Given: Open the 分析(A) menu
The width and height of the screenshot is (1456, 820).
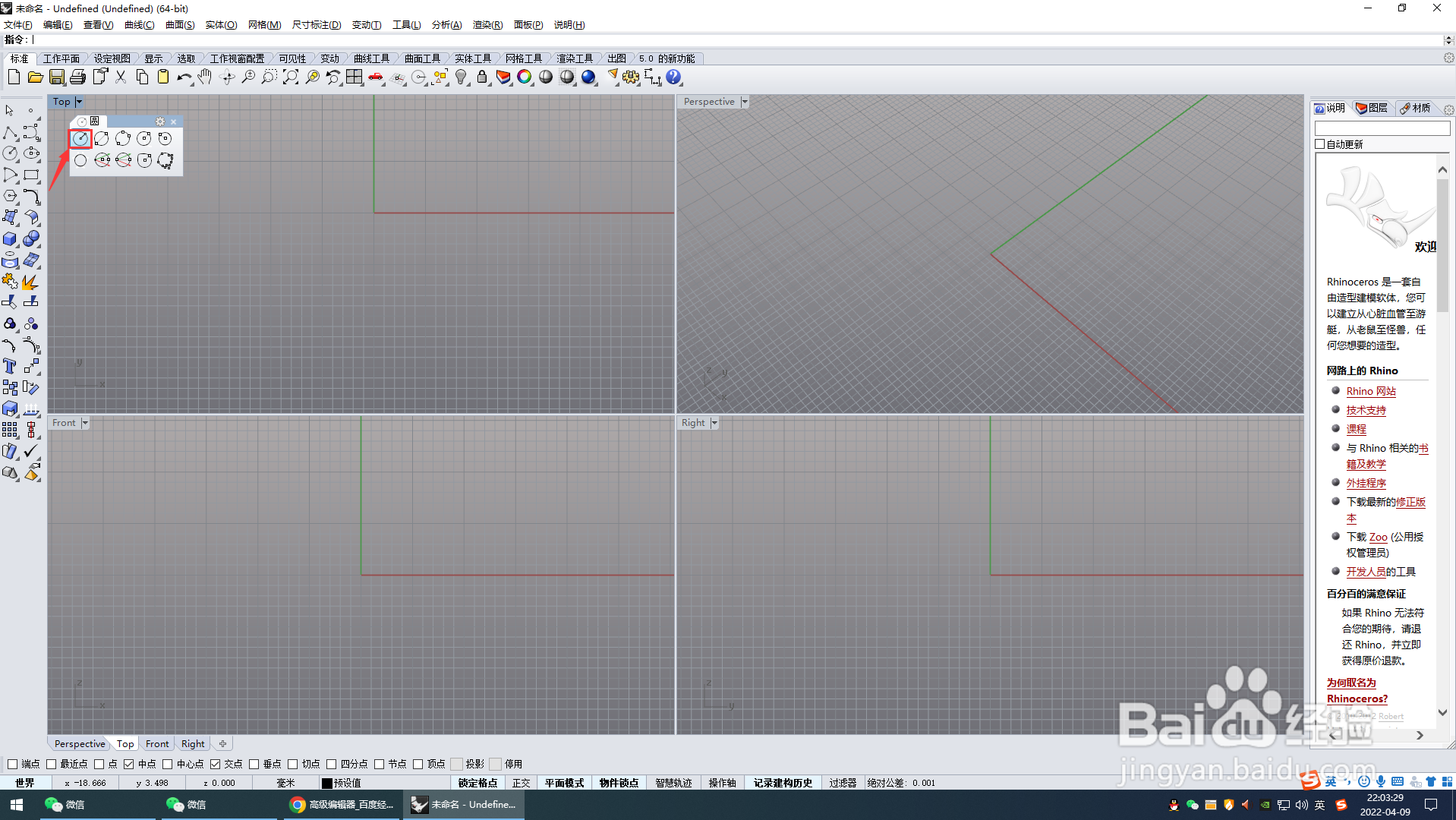Looking at the screenshot, I should 446,25.
